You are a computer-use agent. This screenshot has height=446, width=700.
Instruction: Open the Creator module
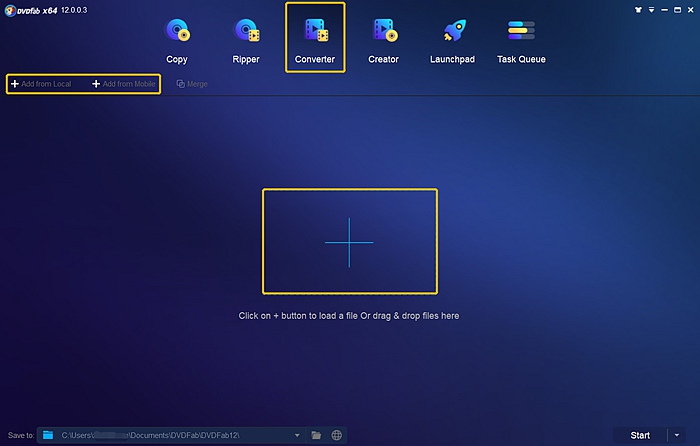pyautogui.click(x=383, y=42)
